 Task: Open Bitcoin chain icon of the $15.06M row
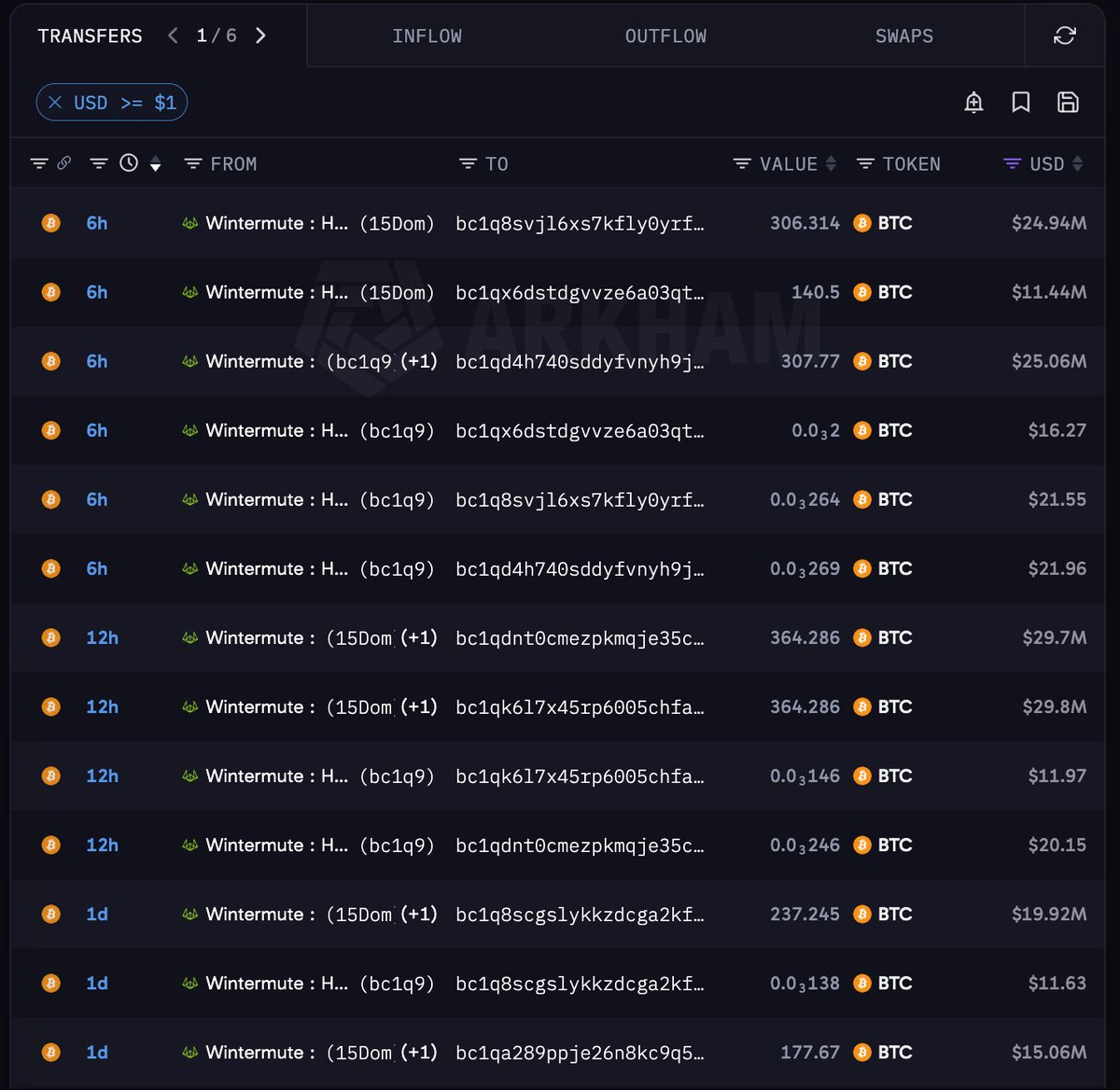click(x=51, y=1052)
